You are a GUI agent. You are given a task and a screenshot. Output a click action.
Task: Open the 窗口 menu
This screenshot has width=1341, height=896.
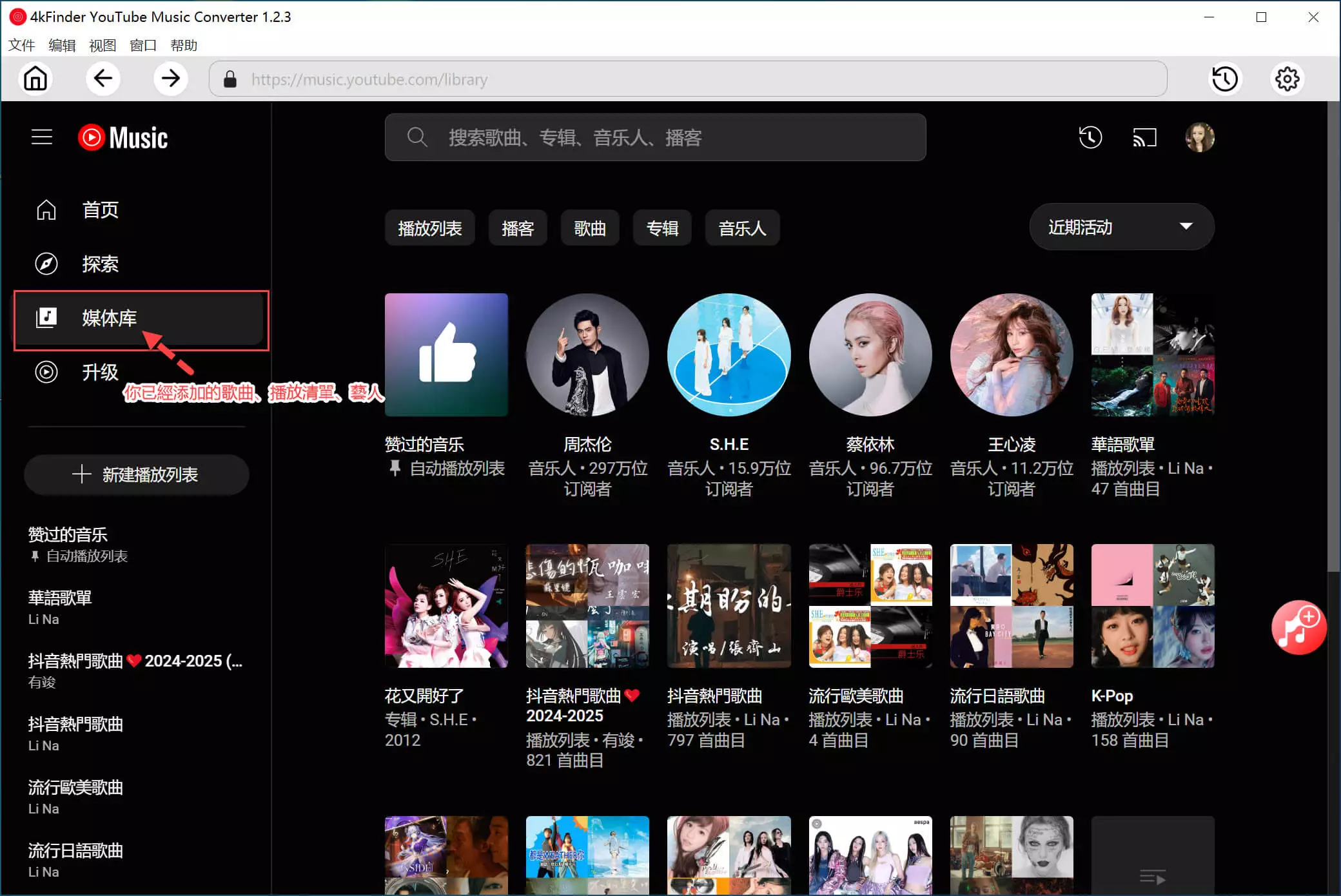[143, 45]
